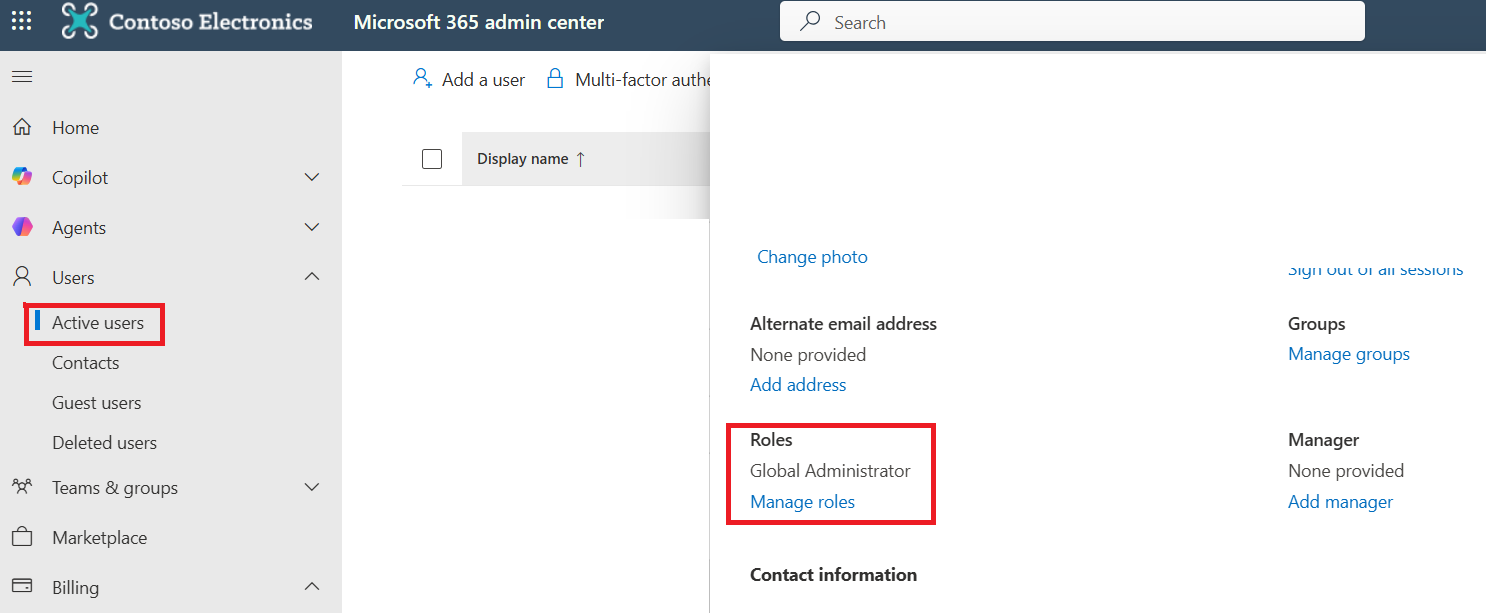Open Agents label in sidebar
This screenshot has width=1486, height=614.
tap(79, 228)
